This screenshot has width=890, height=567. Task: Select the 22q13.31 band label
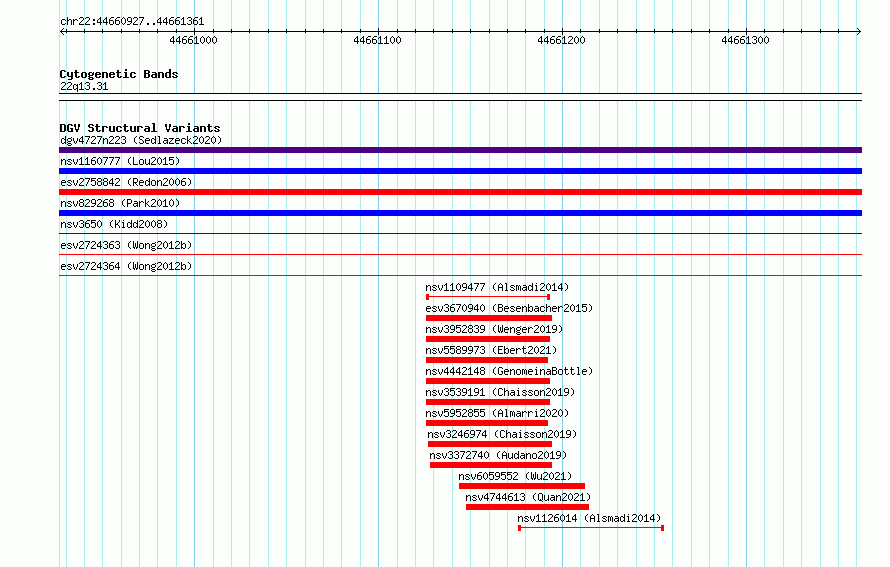[x=84, y=86]
